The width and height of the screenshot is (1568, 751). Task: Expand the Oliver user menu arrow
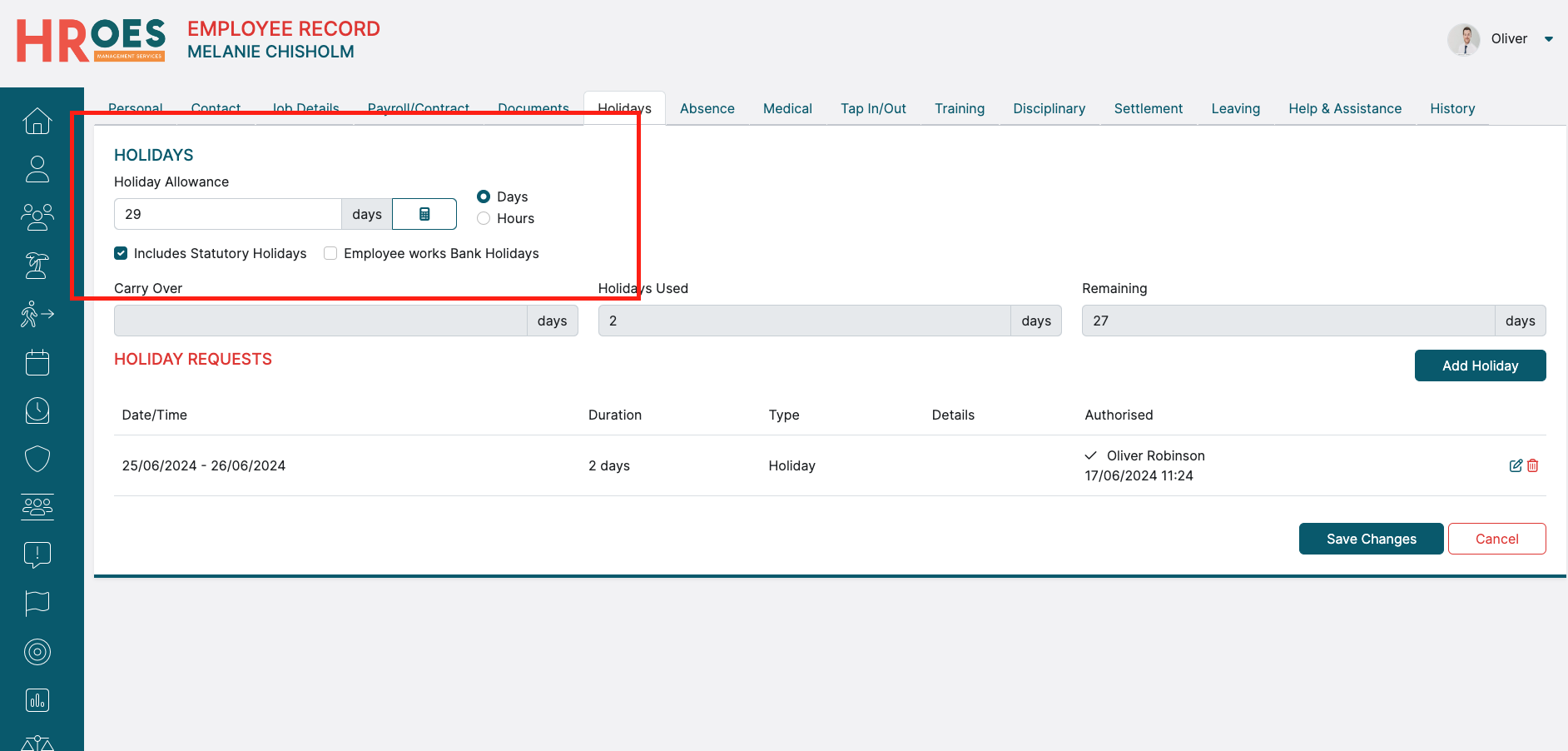click(x=1548, y=39)
